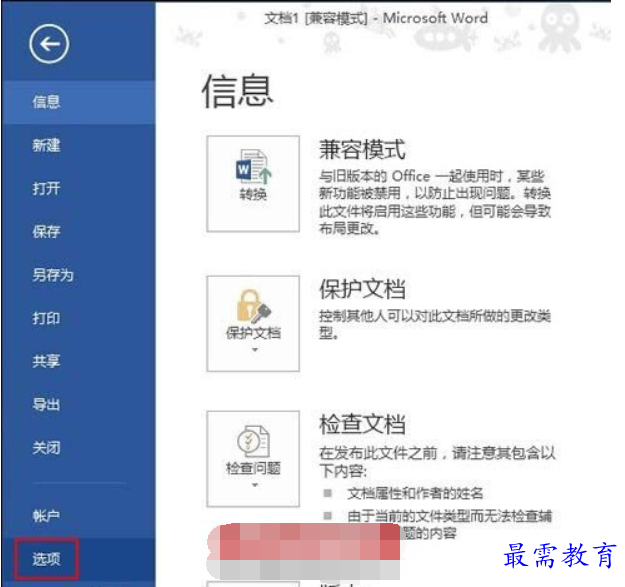Viewport: 625px width, 587px height.
Task: Select the 信息 menu item
Action: tap(79, 102)
